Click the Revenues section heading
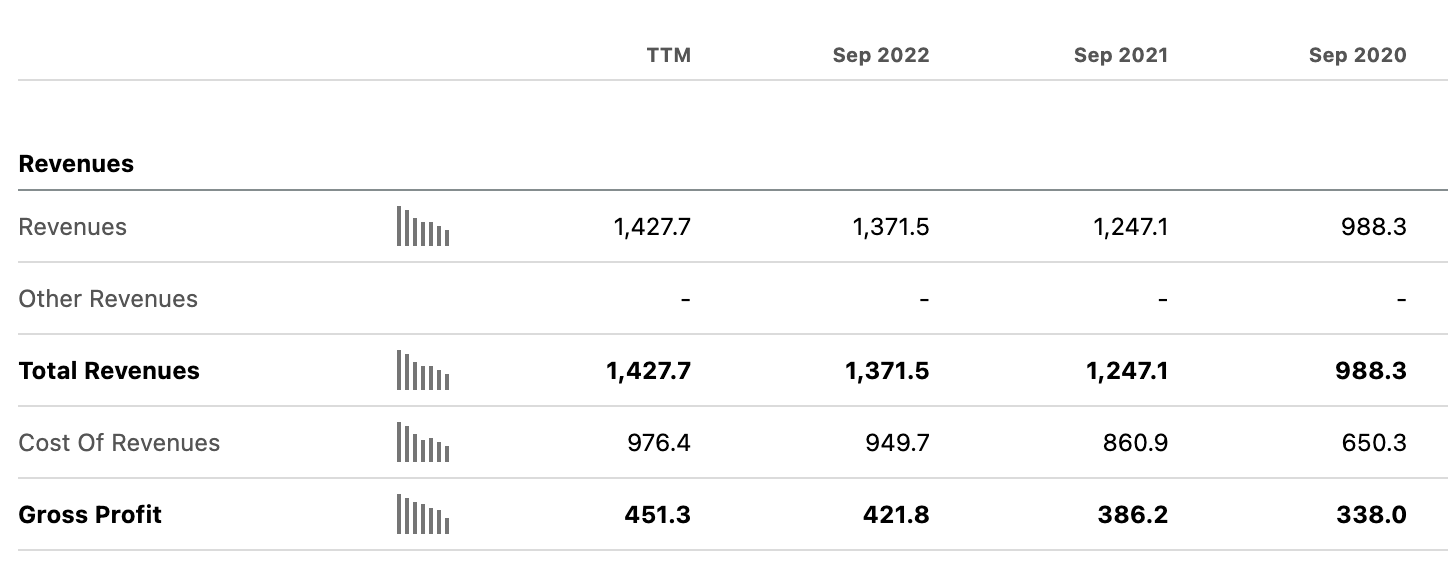This screenshot has width=1448, height=580. tap(76, 164)
